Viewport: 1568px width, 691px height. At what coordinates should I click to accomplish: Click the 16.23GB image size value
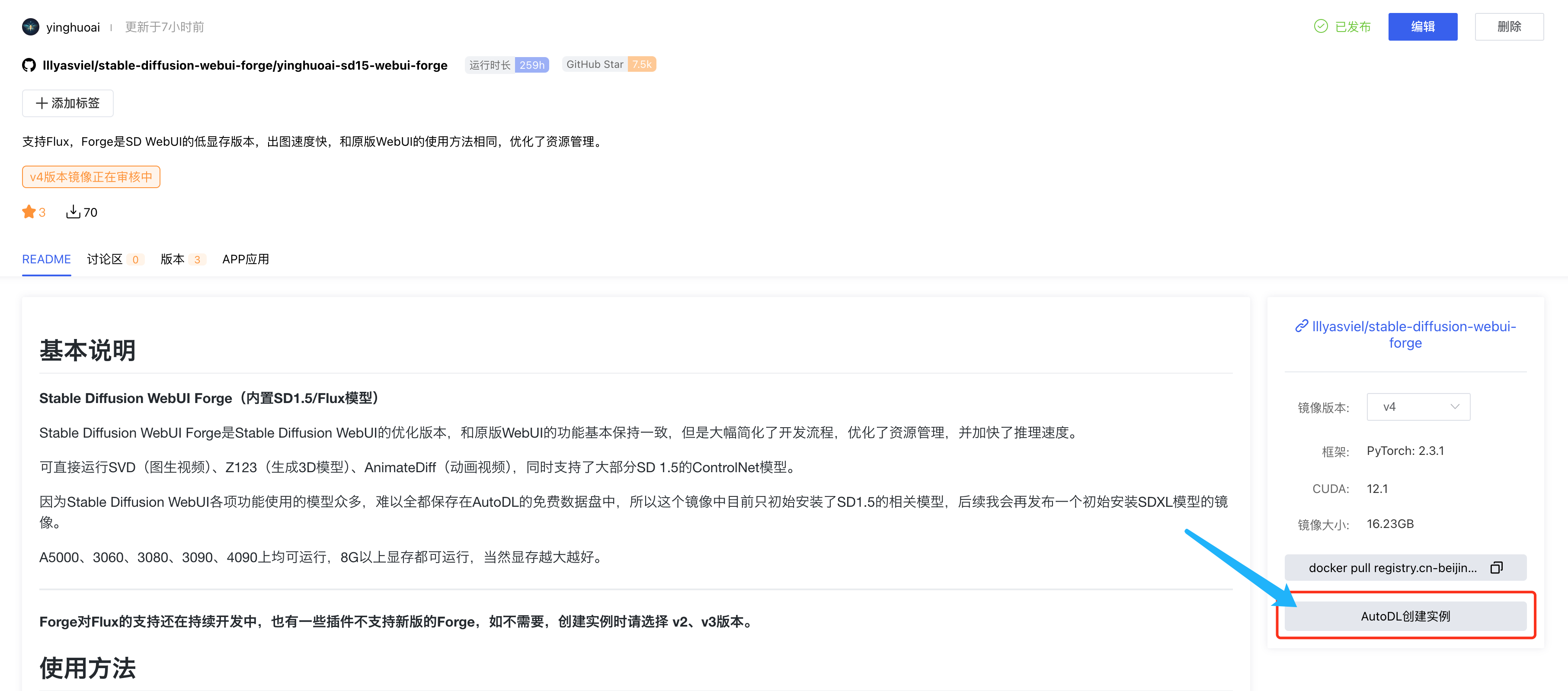pos(1390,524)
